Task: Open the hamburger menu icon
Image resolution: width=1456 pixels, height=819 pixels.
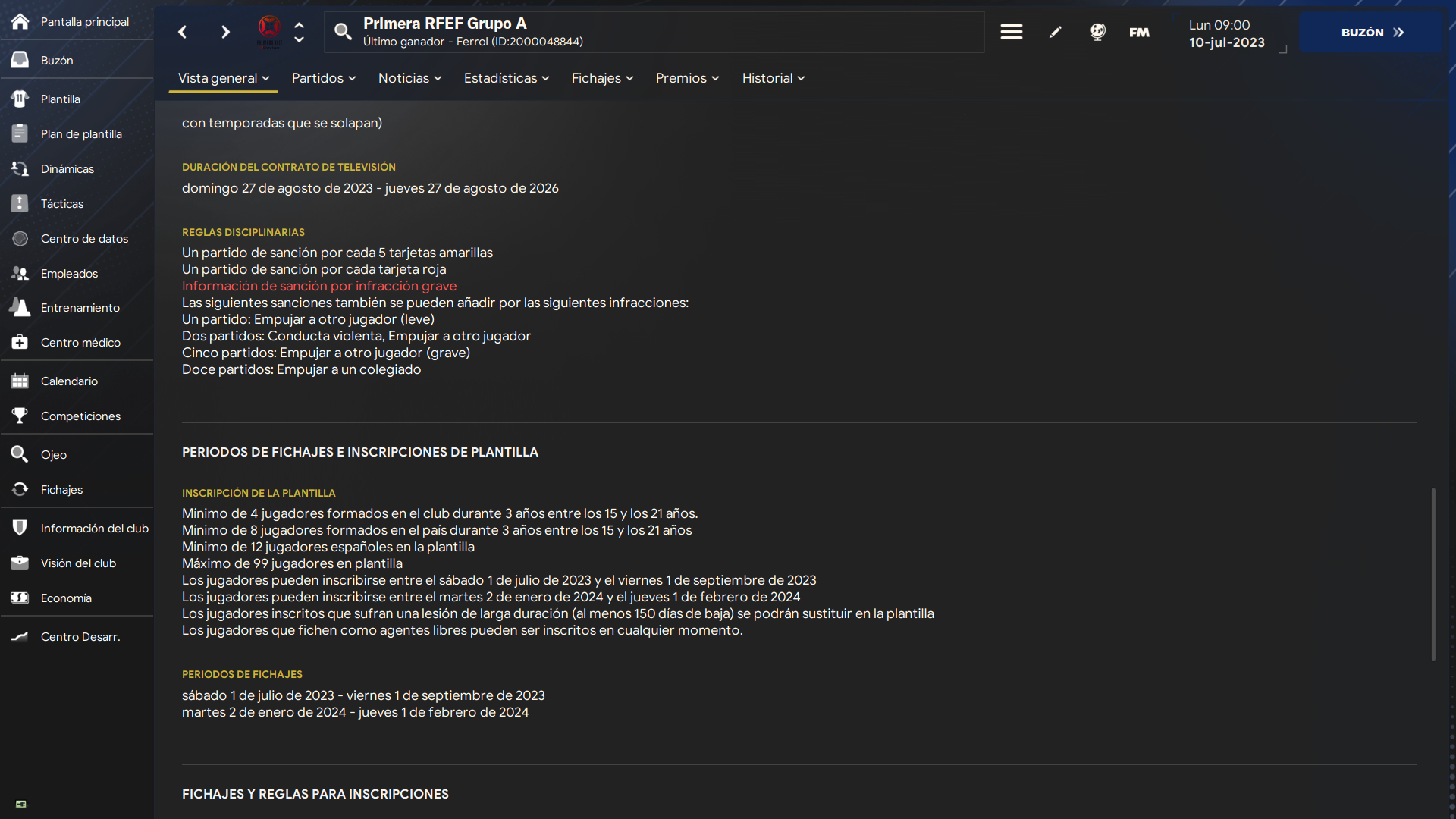Action: tap(1012, 32)
